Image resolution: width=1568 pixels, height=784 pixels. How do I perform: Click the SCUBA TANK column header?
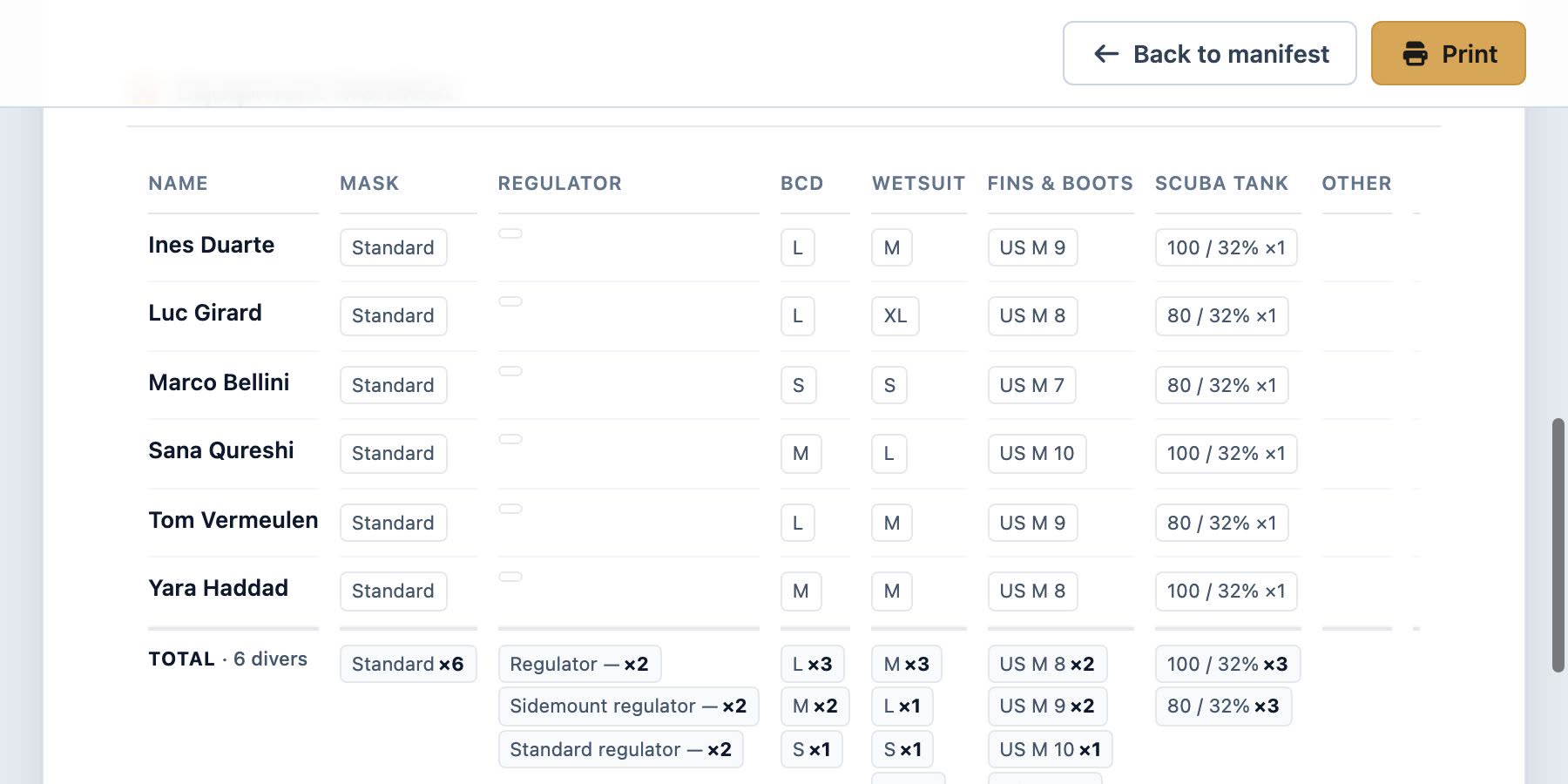click(1221, 183)
